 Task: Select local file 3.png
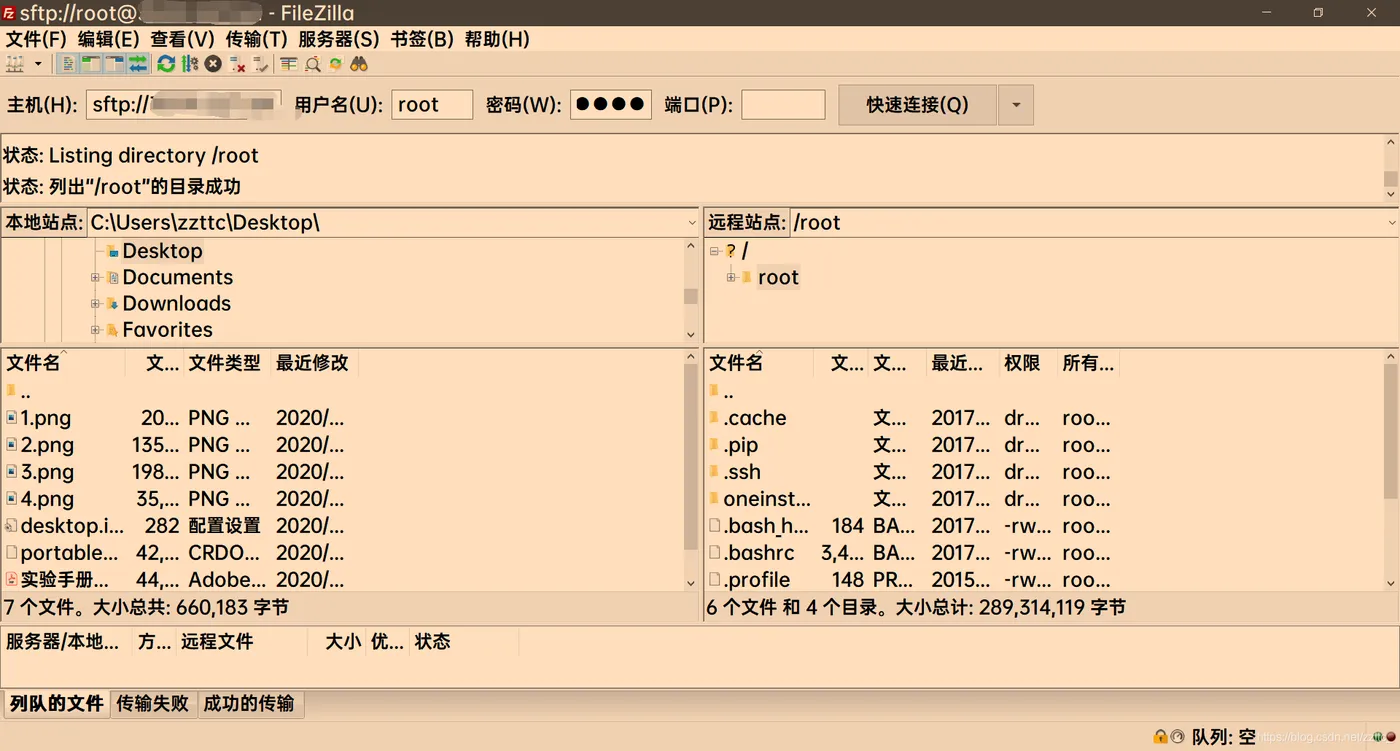click(47, 472)
